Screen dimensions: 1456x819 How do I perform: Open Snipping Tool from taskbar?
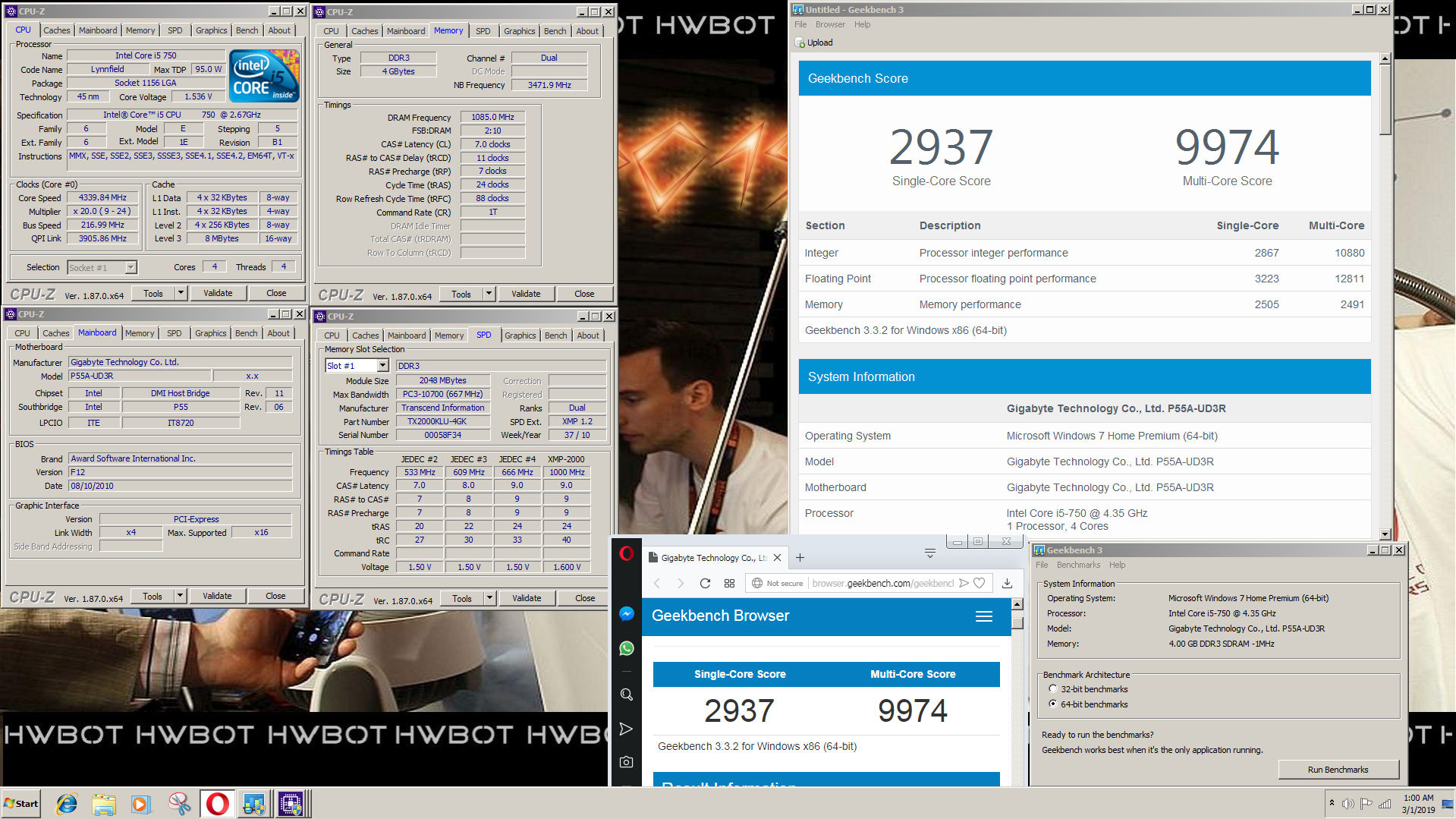[x=179, y=803]
